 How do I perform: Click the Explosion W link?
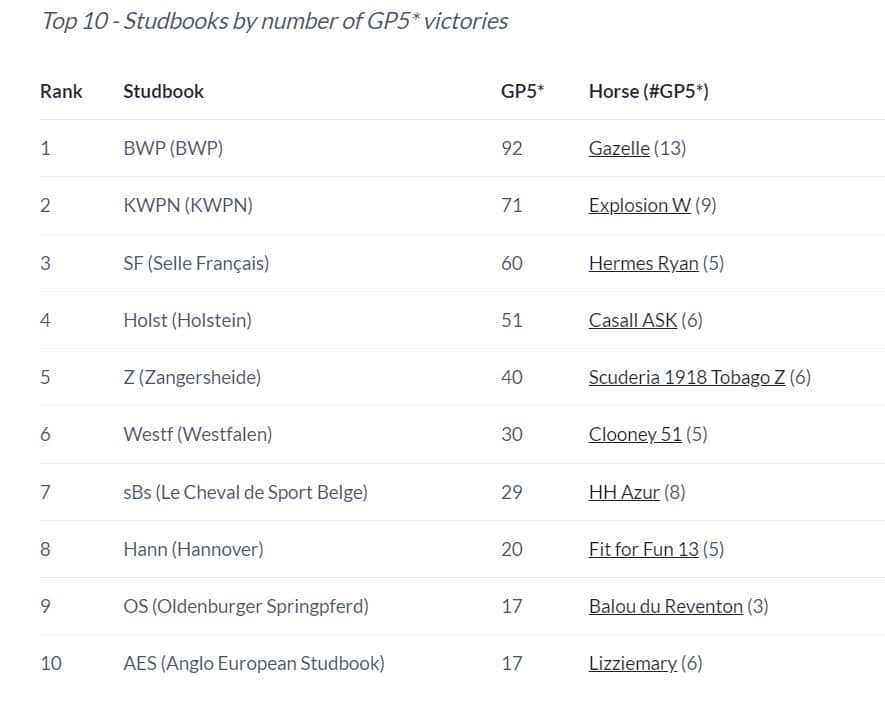tap(640, 205)
